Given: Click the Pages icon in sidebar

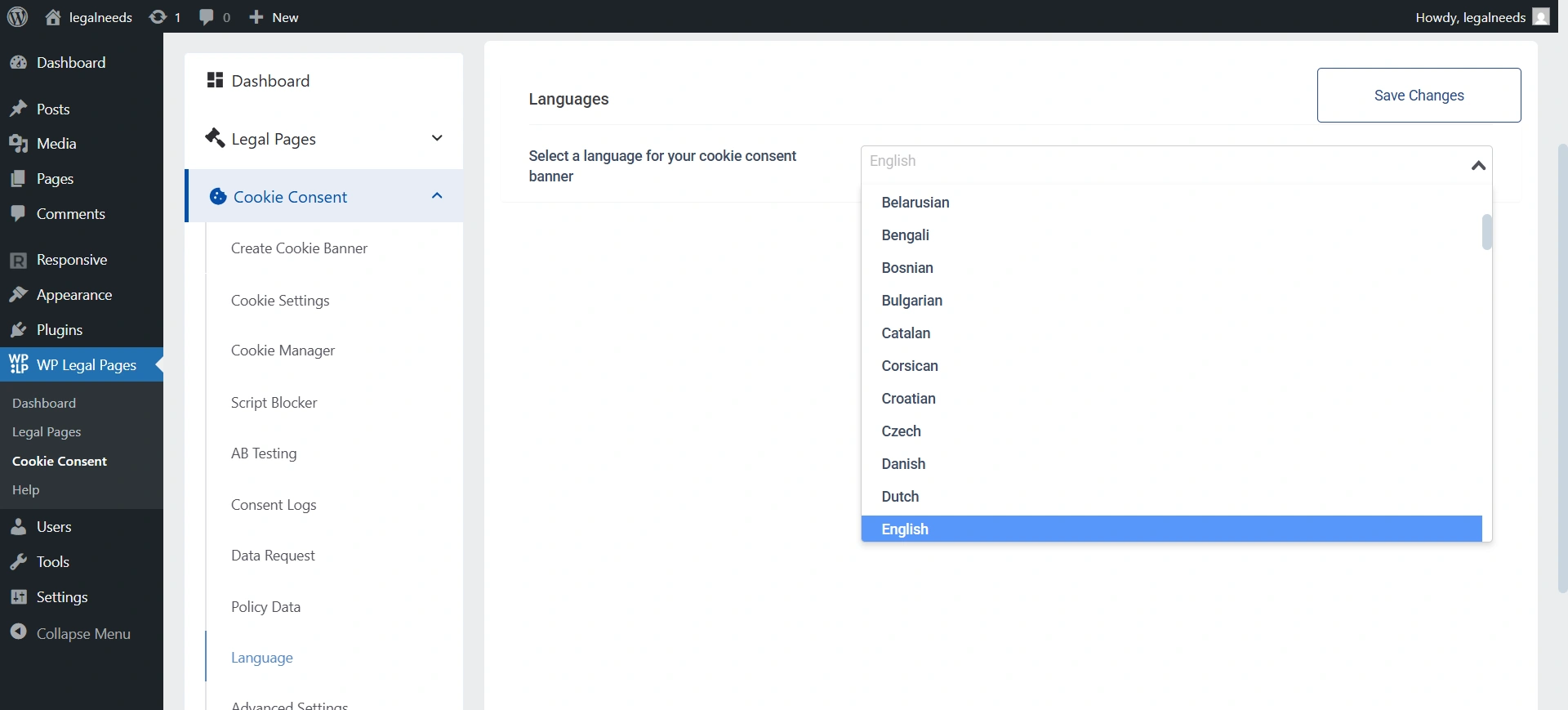Looking at the screenshot, I should (x=18, y=179).
